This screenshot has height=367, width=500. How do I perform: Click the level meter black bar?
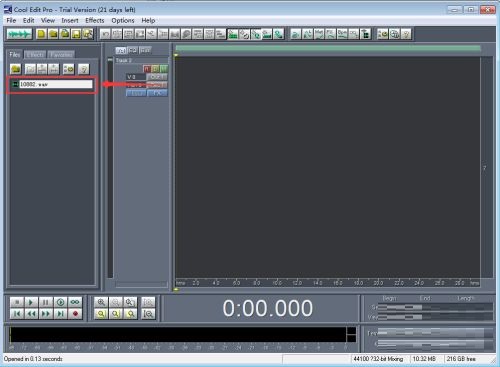[182, 334]
